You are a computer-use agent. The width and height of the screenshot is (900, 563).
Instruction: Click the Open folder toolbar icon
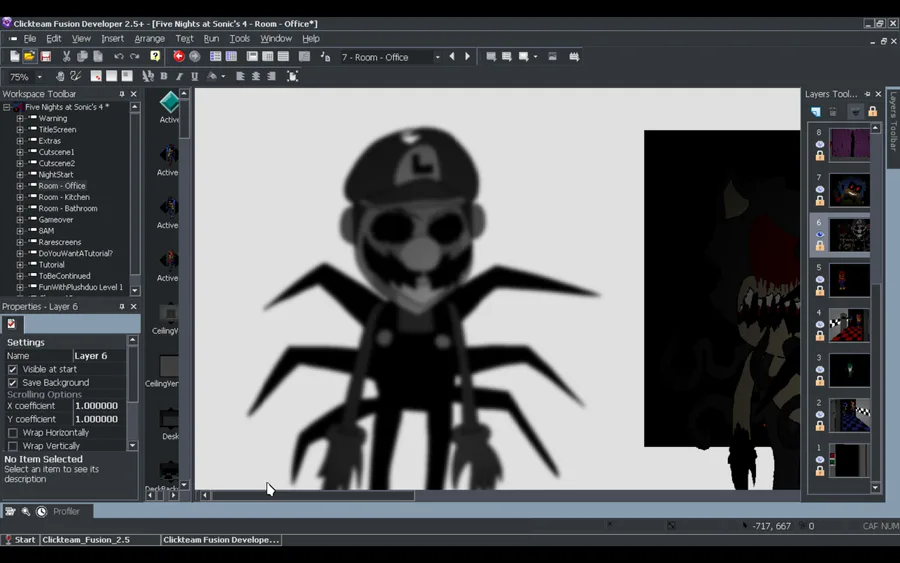(30, 57)
